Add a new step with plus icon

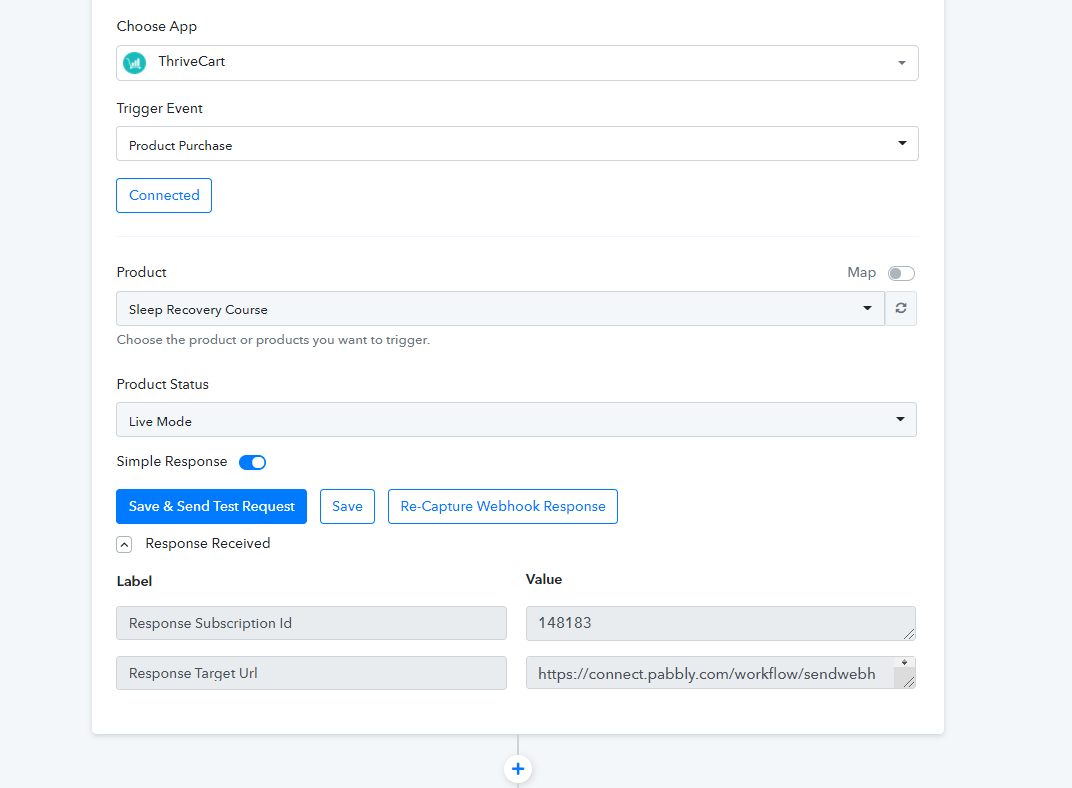click(x=518, y=769)
